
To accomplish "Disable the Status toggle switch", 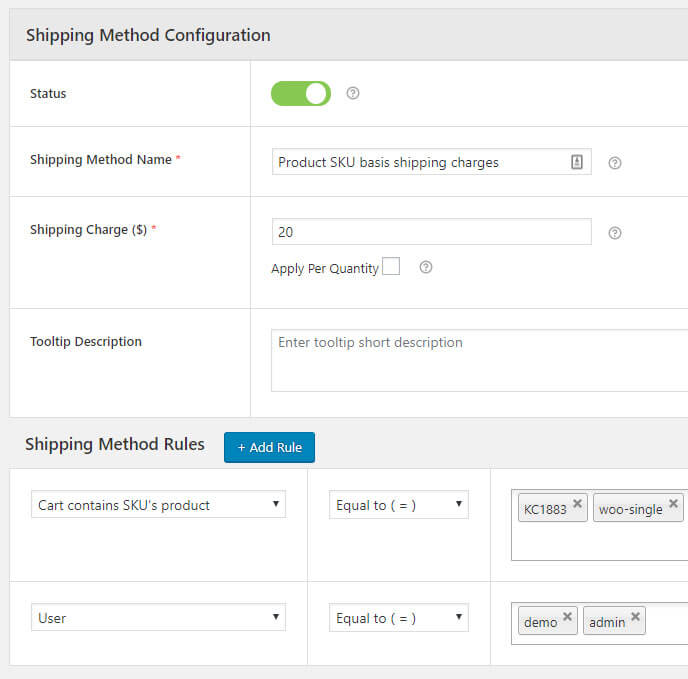I will coord(300,94).
